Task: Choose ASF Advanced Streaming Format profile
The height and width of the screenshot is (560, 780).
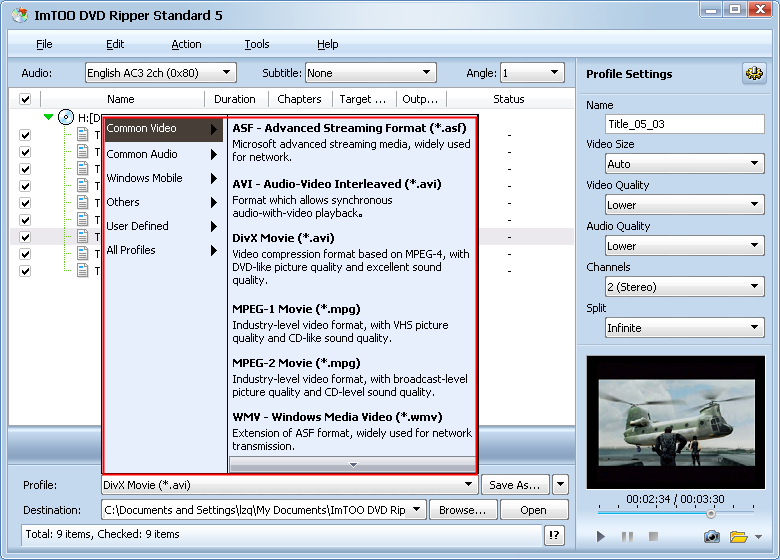Action: click(351, 142)
